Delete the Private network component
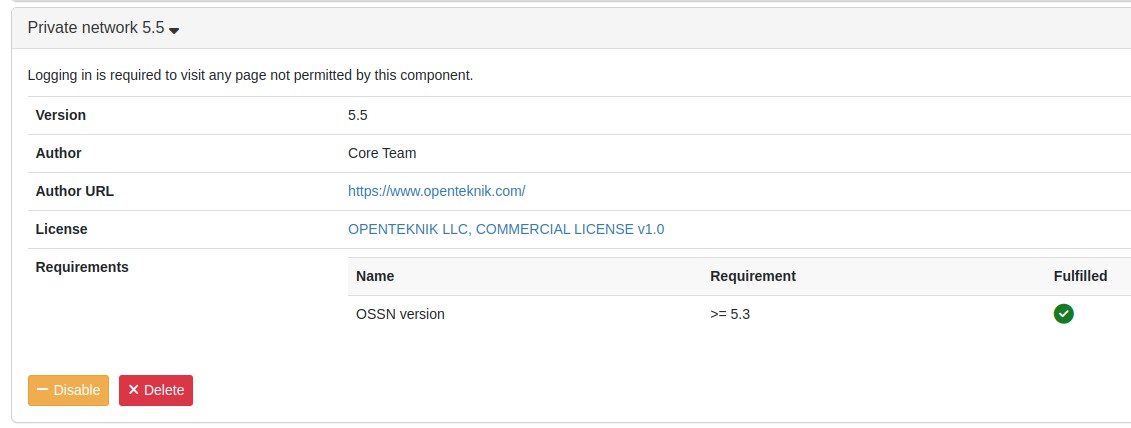 156,390
